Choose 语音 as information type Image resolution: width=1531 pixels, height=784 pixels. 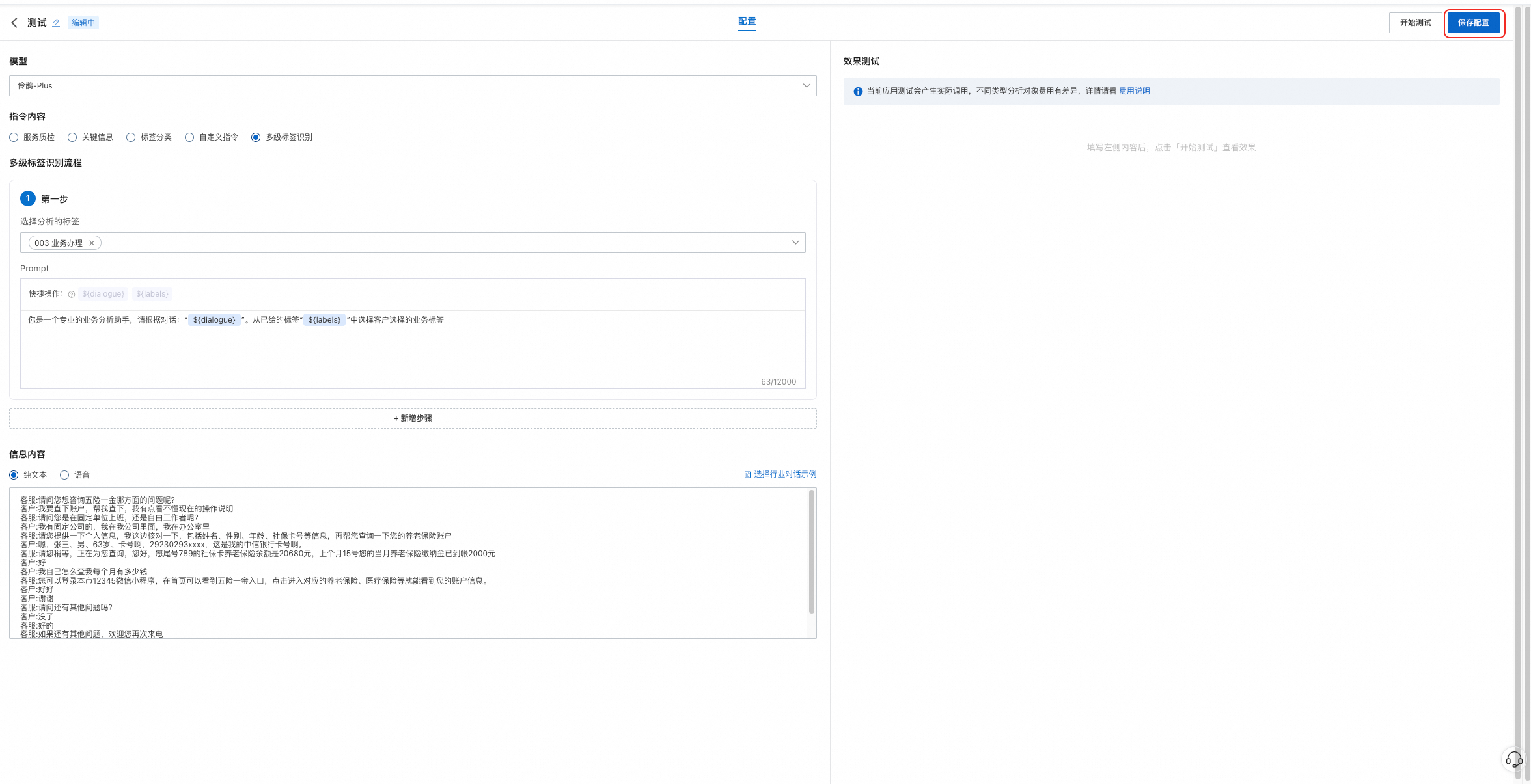(64, 475)
